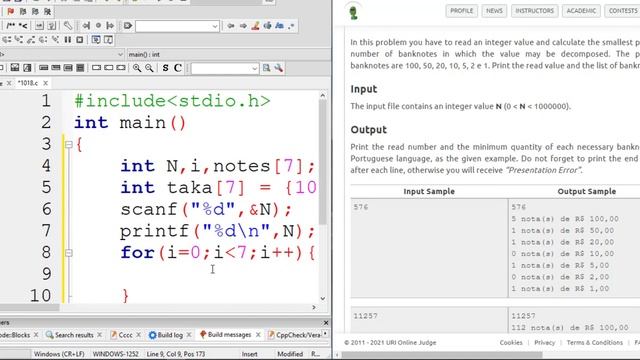
Task: Click the URI Online Judge logo
Action: click(x=353, y=12)
